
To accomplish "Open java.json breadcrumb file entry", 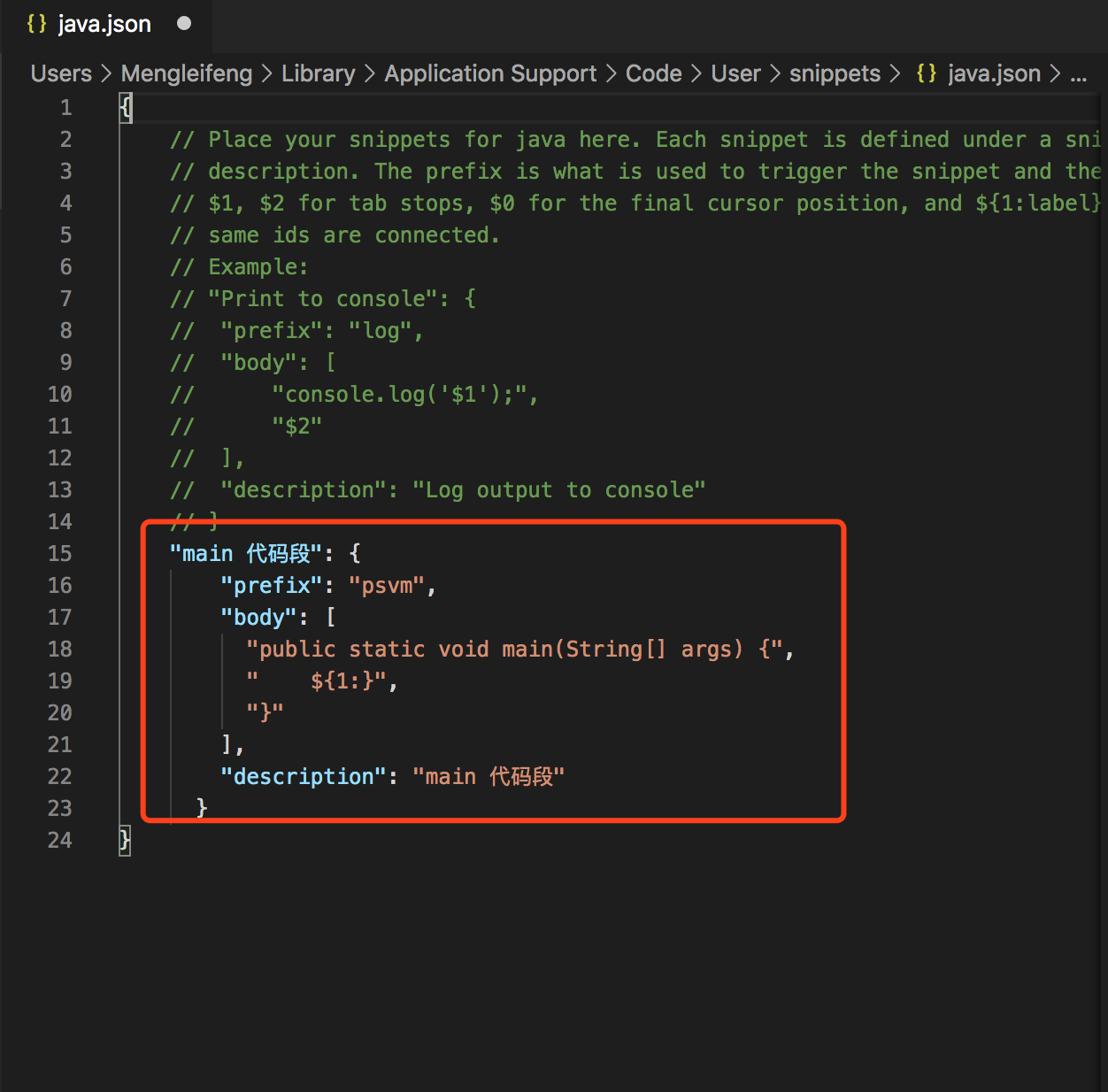I will 994,73.
